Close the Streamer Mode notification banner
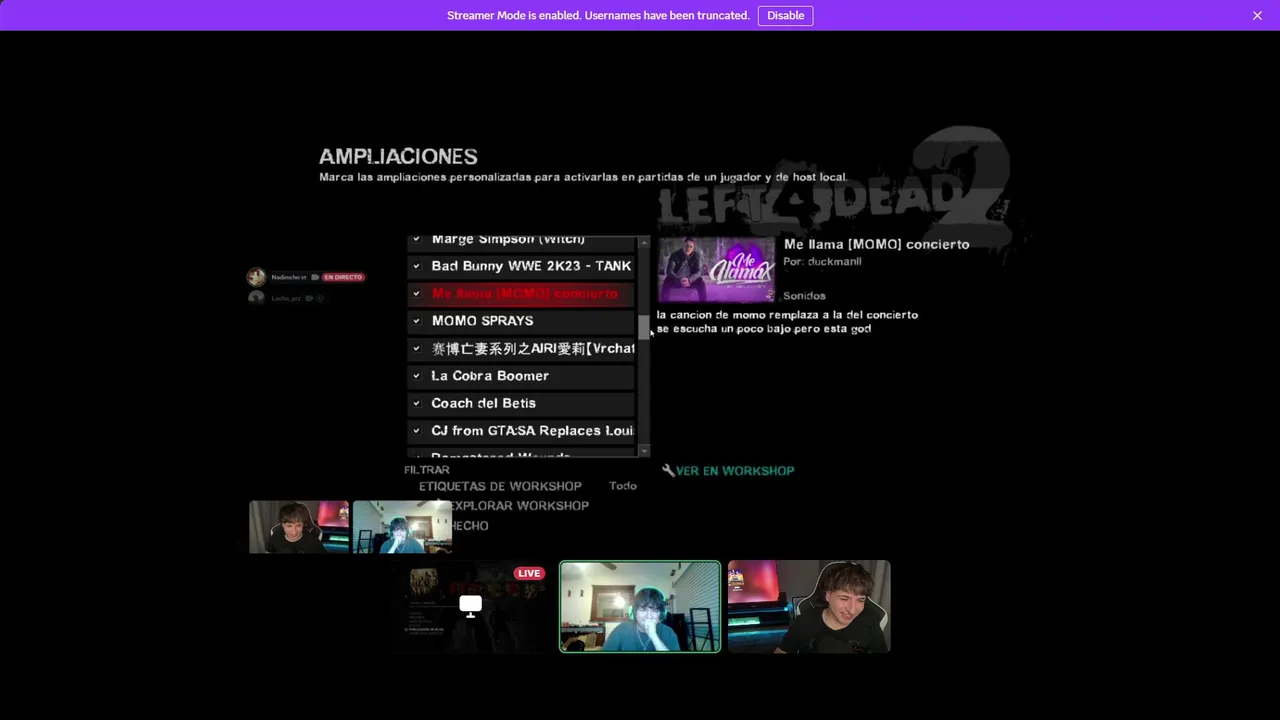The image size is (1280, 720). (x=1257, y=15)
